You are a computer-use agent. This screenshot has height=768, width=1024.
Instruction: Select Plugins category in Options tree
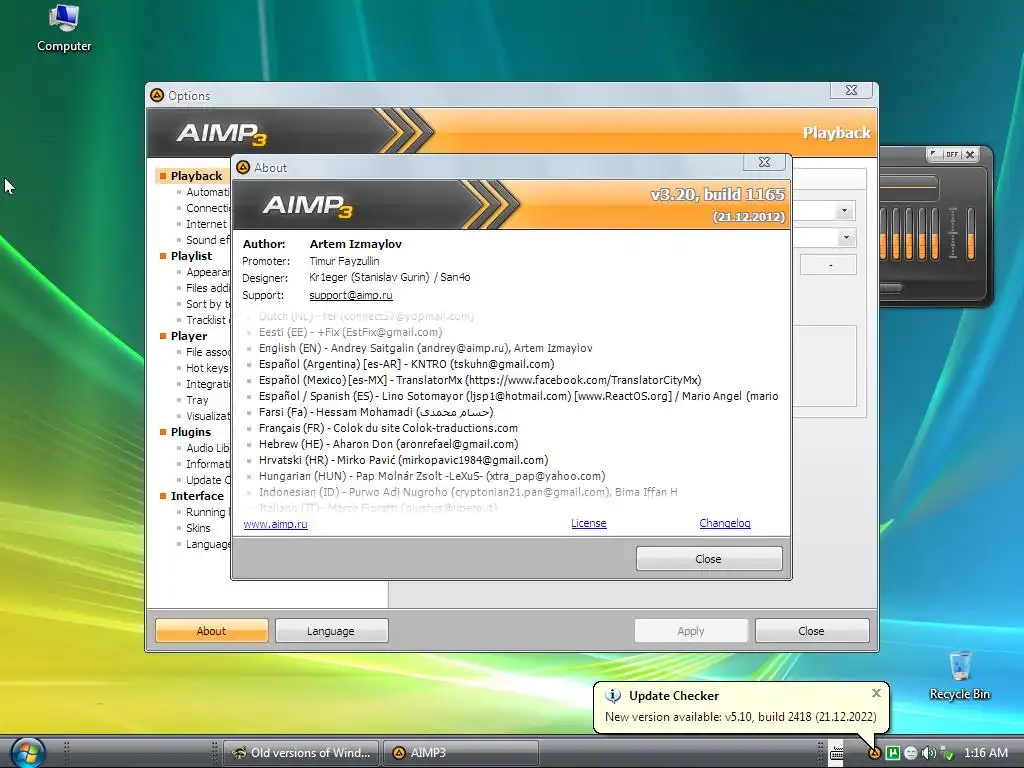pyautogui.click(x=191, y=432)
